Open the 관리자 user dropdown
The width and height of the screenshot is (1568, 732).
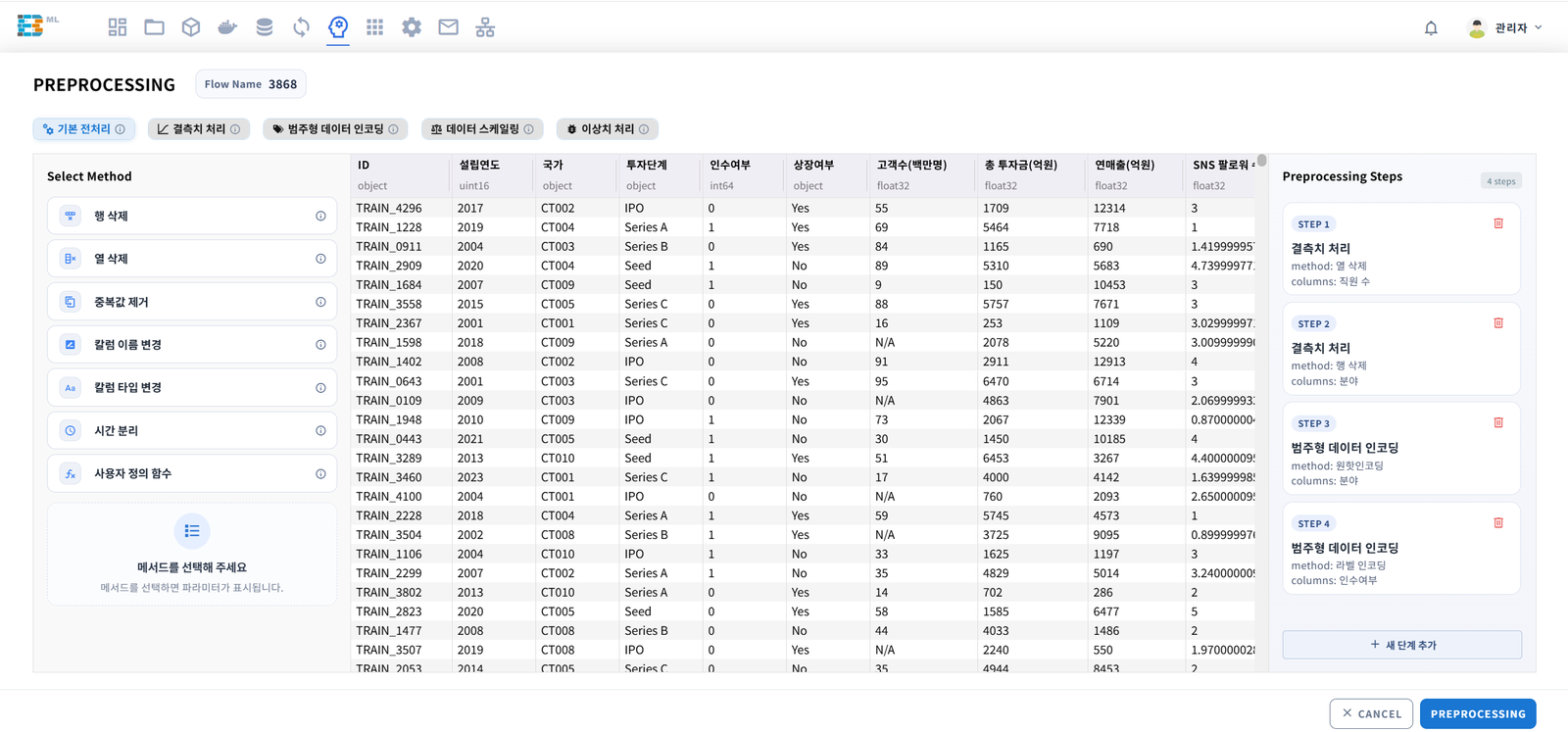tap(1506, 27)
